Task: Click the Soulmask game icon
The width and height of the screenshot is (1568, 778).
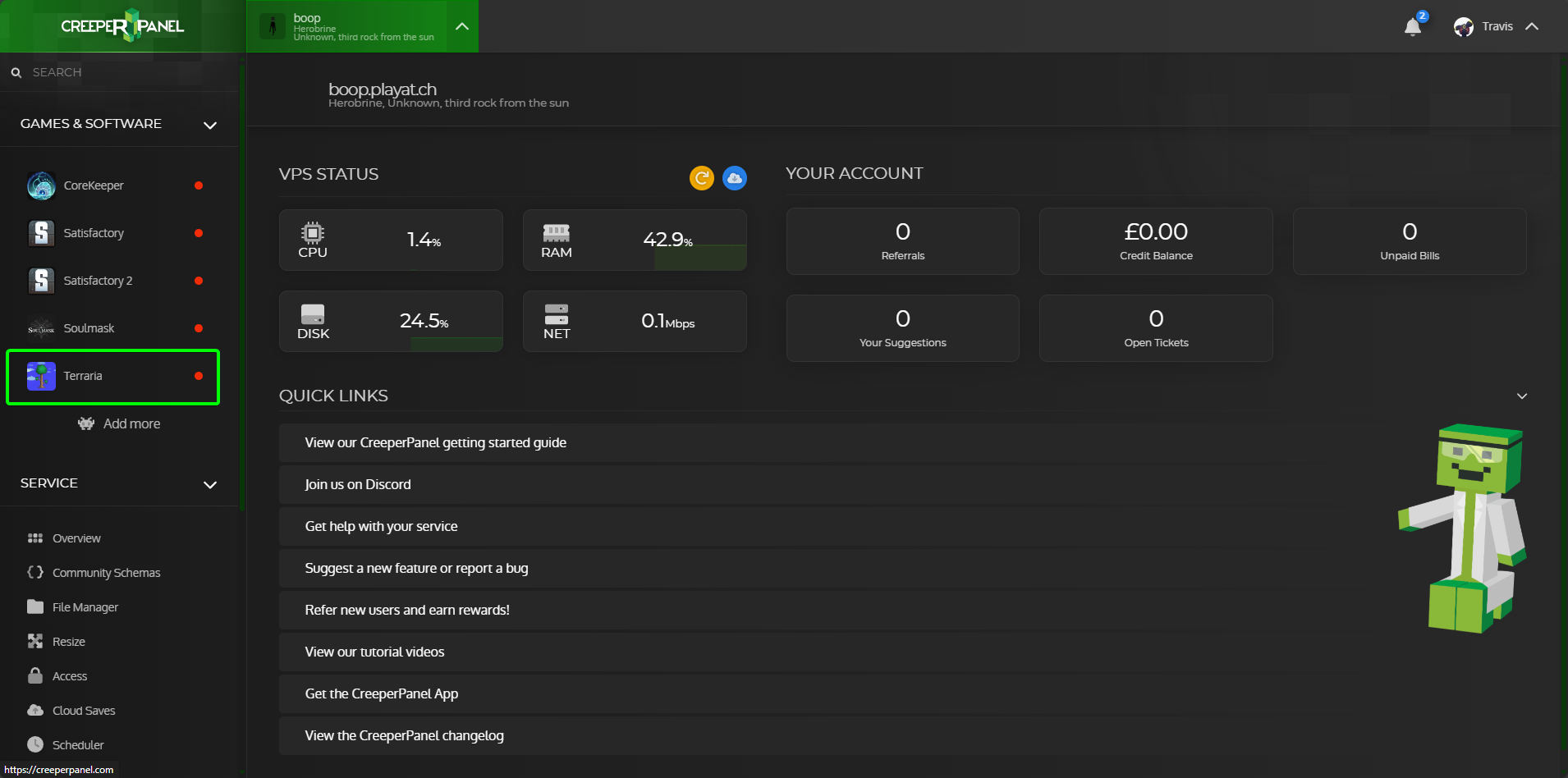Action: coord(41,328)
